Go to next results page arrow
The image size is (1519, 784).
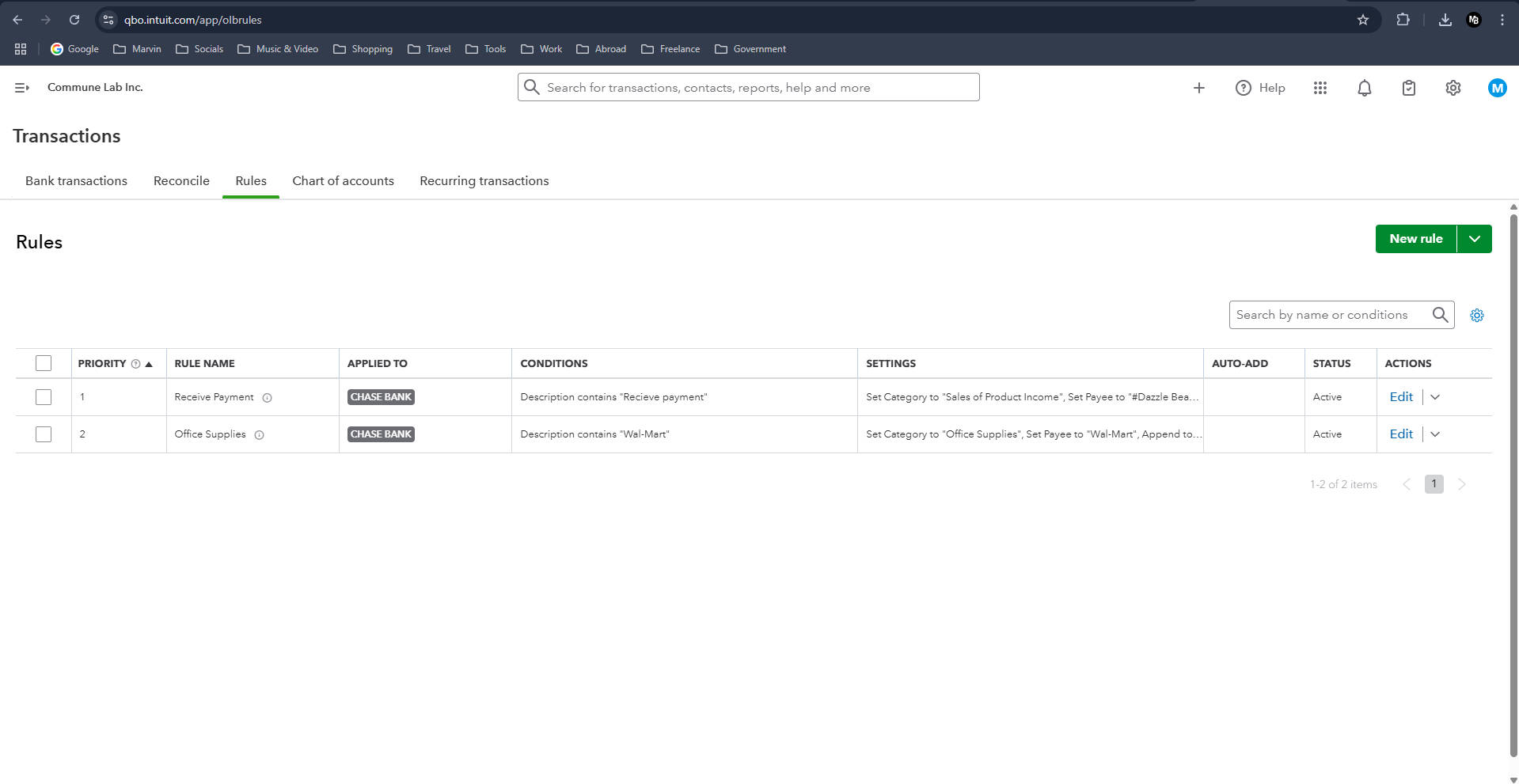(1462, 484)
